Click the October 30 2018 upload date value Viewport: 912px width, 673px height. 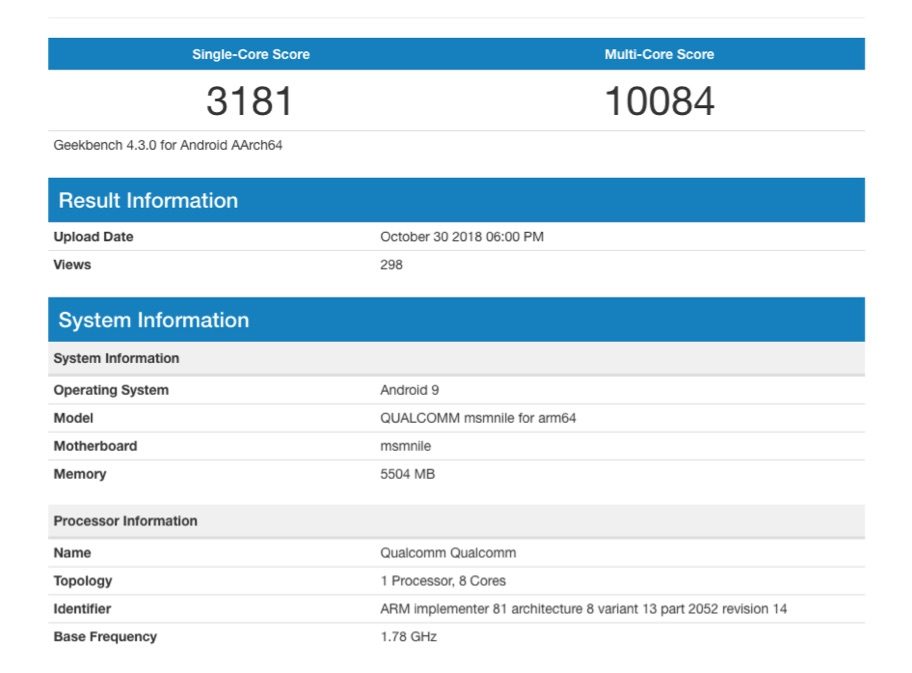coord(461,237)
